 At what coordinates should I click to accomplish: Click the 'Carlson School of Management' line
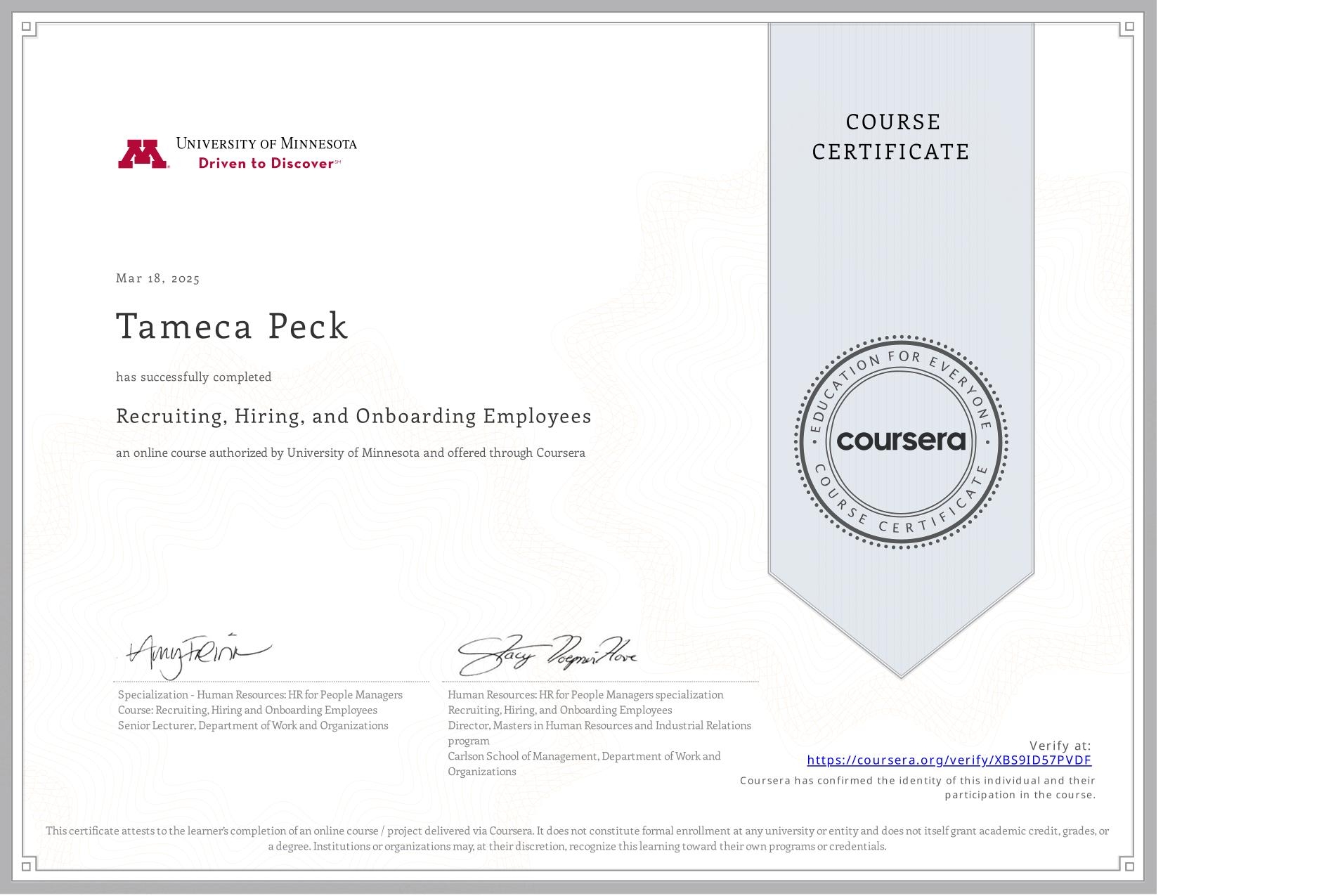(x=584, y=764)
